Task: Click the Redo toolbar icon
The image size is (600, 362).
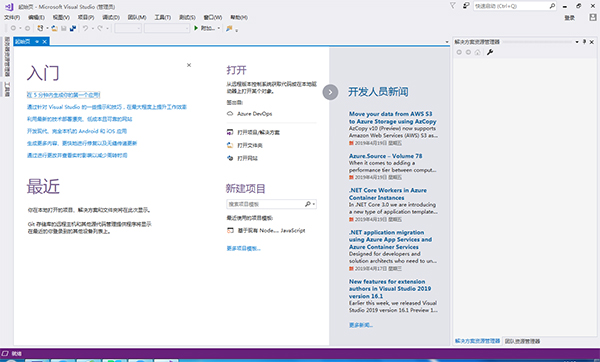Action: click(100, 28)
